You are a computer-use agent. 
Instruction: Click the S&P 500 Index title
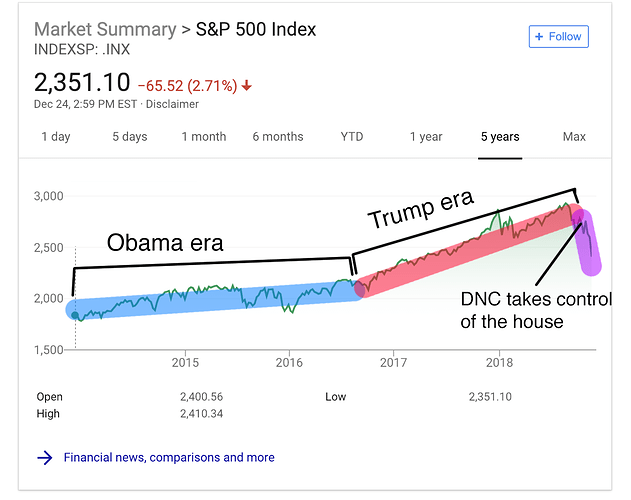coord(256,29)
